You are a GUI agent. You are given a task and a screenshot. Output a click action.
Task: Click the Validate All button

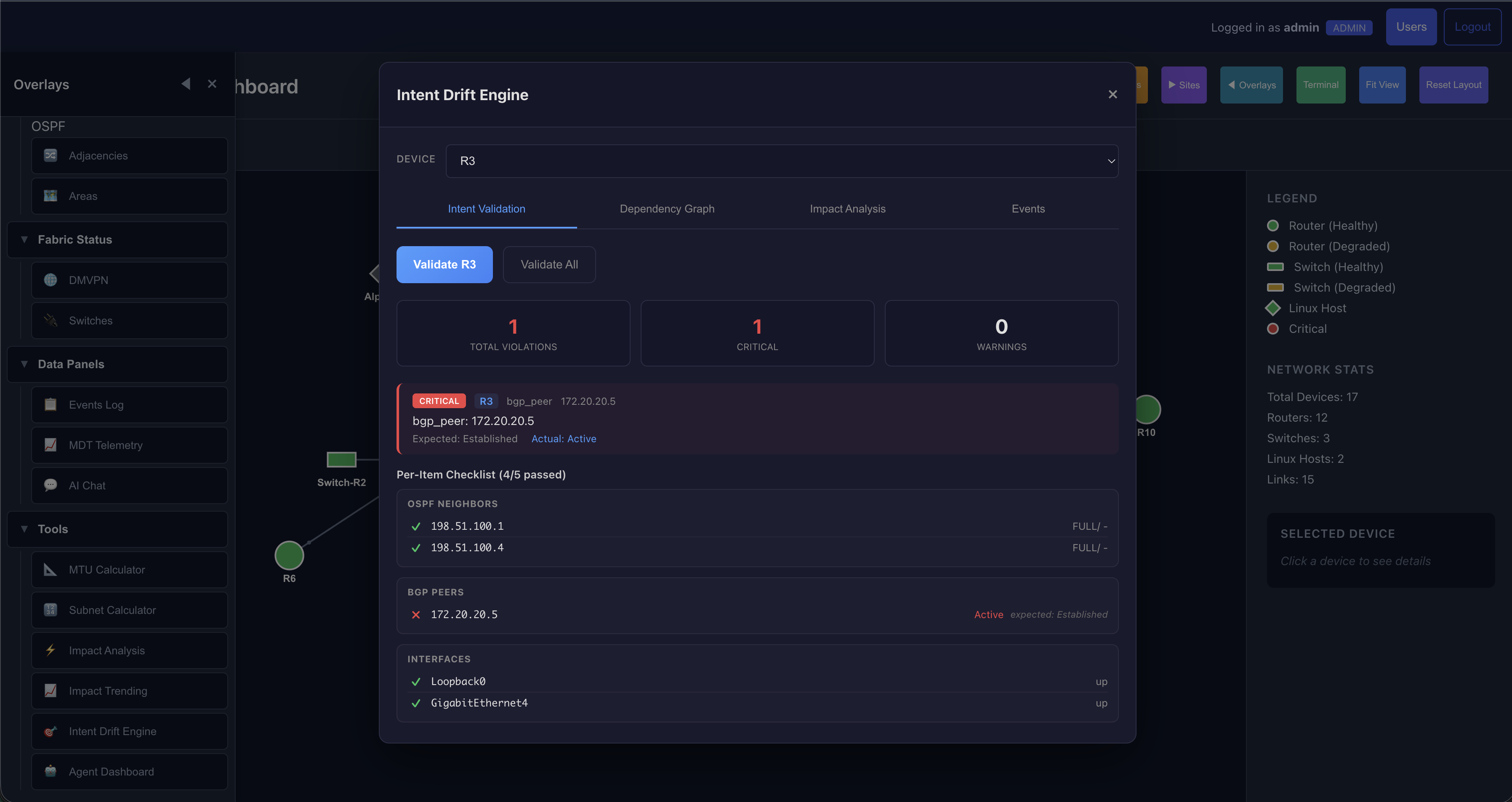(549, 265)
